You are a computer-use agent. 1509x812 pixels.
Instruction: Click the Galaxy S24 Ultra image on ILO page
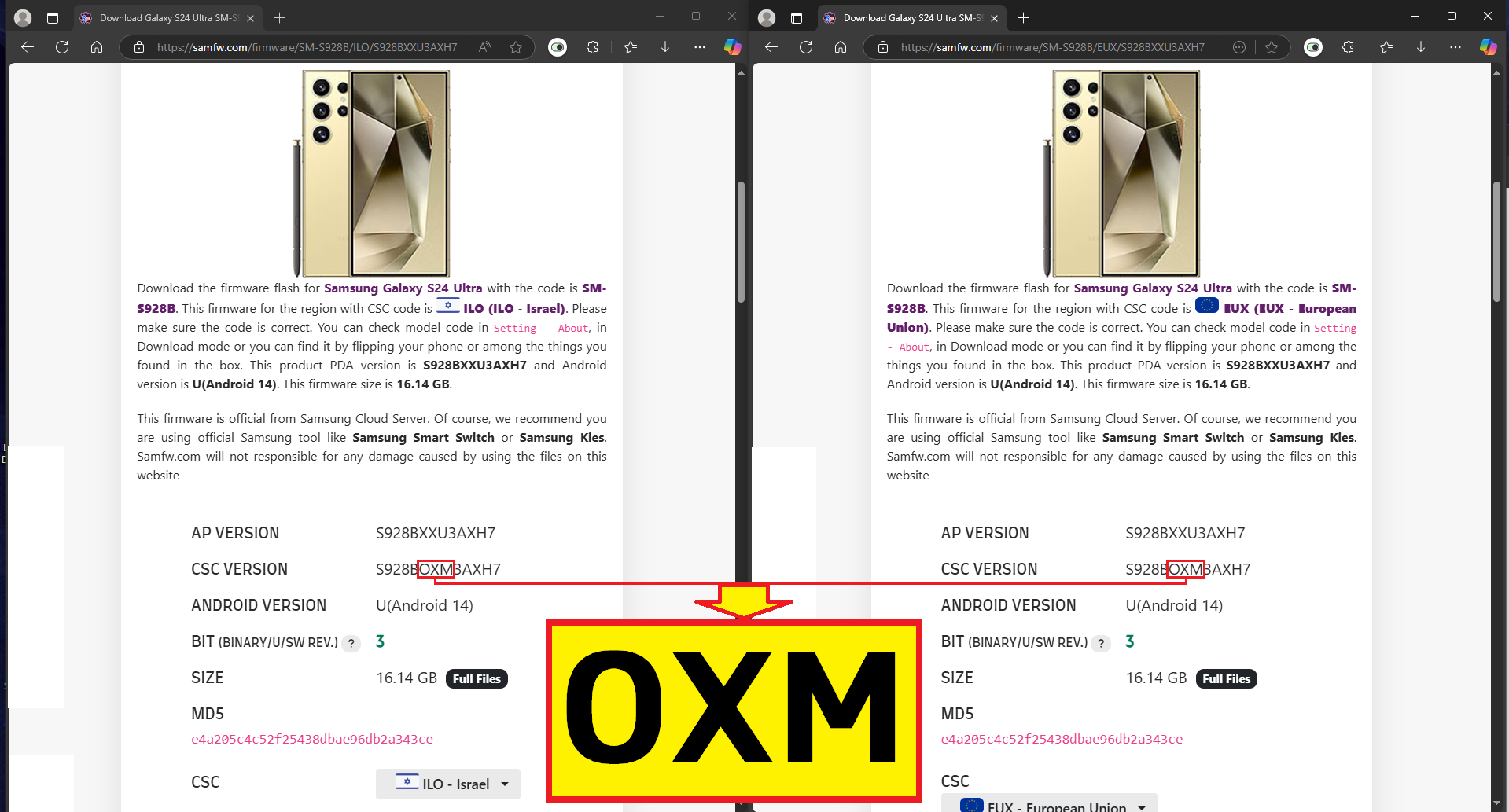tap(372, 173)
